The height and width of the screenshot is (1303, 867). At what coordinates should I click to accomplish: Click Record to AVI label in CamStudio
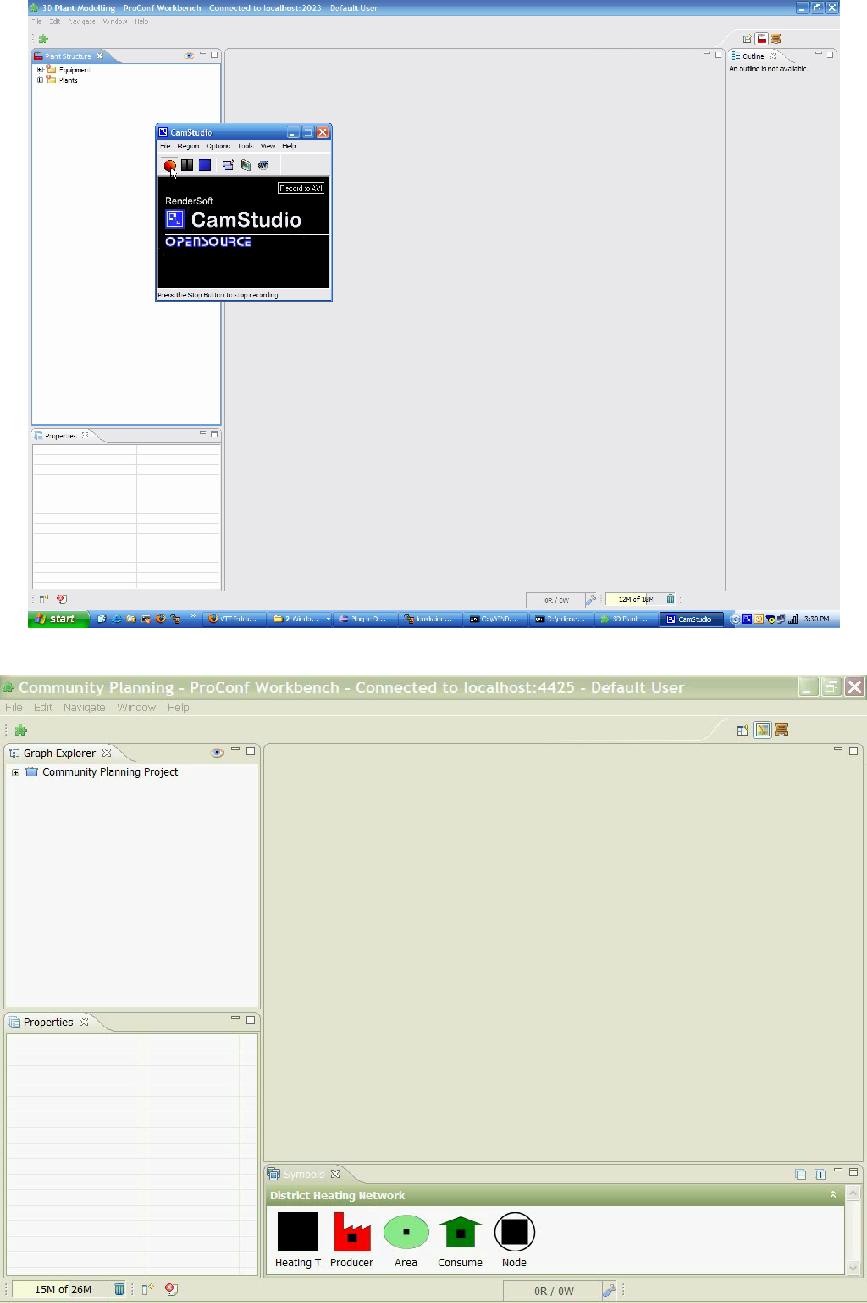301,188
